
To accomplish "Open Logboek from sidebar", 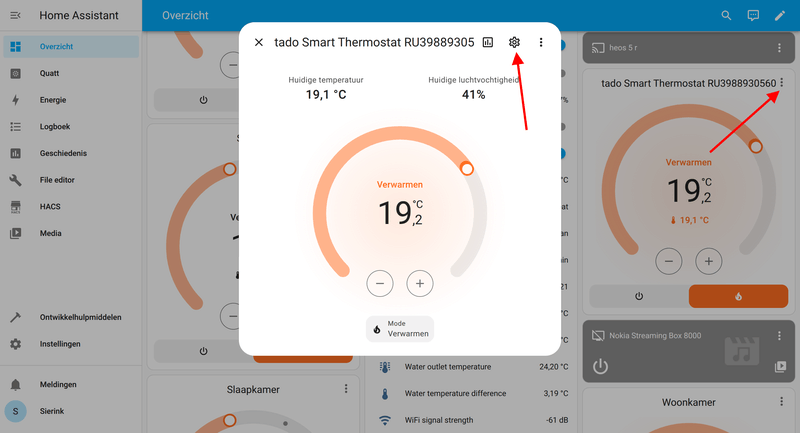I will click(71, 126).
